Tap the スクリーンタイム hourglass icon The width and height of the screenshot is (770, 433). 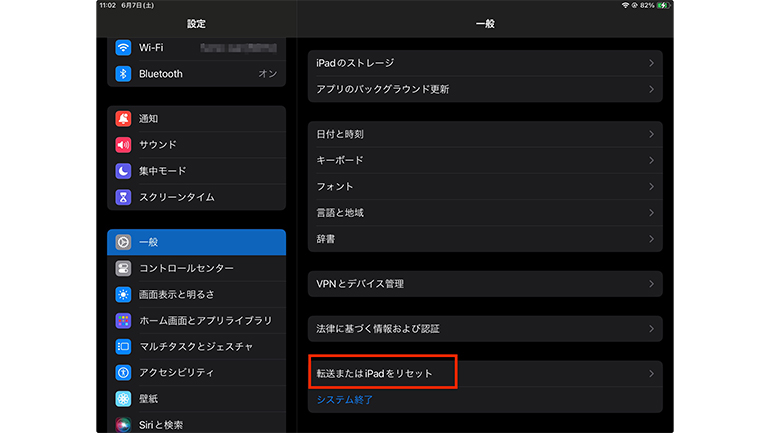coord(123,197)
